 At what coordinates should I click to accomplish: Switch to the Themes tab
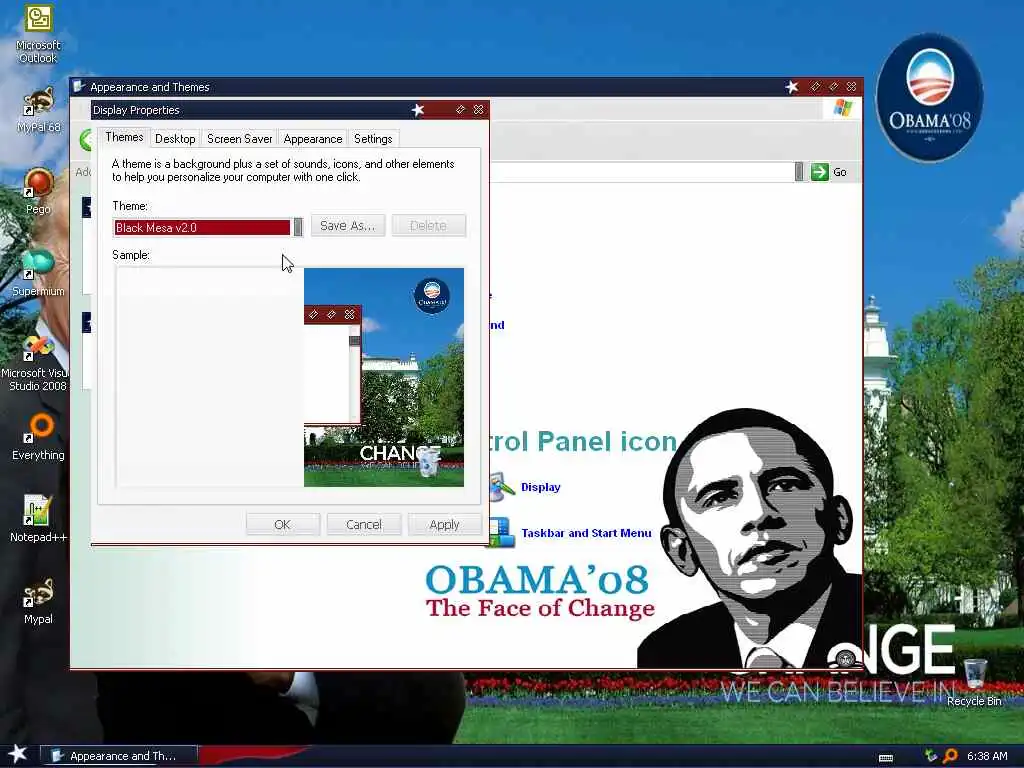pos(124,137)
